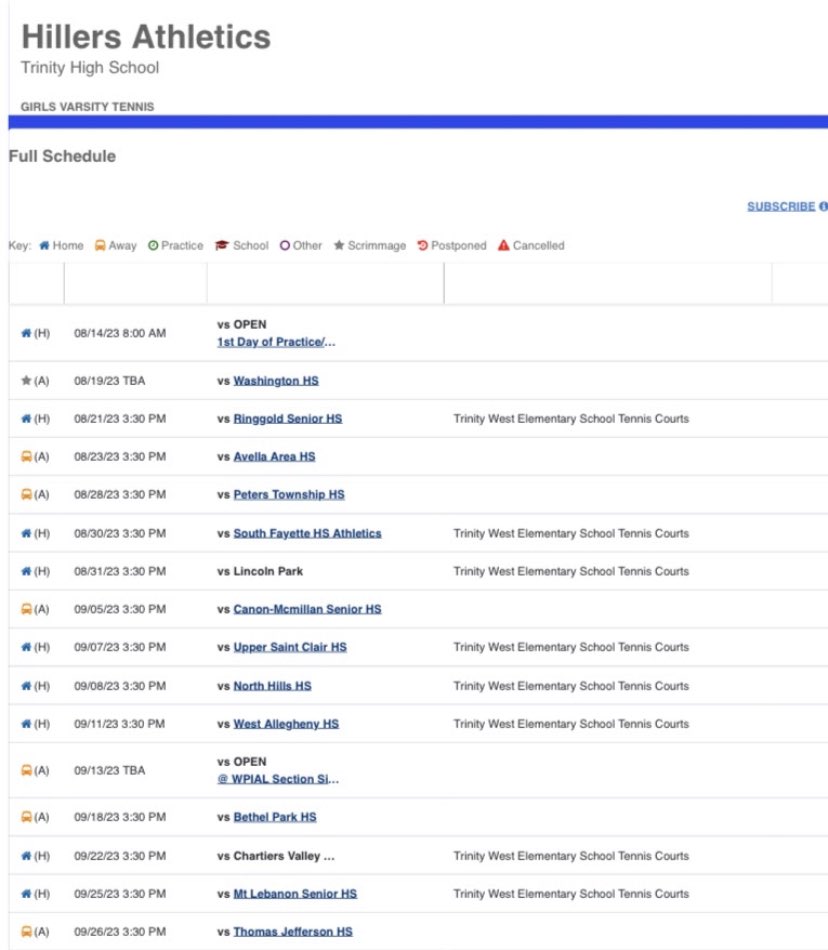The image size is (828, 950).
Task: Click away bus icon on 09/05/23 row
Action: pos(26,609)
